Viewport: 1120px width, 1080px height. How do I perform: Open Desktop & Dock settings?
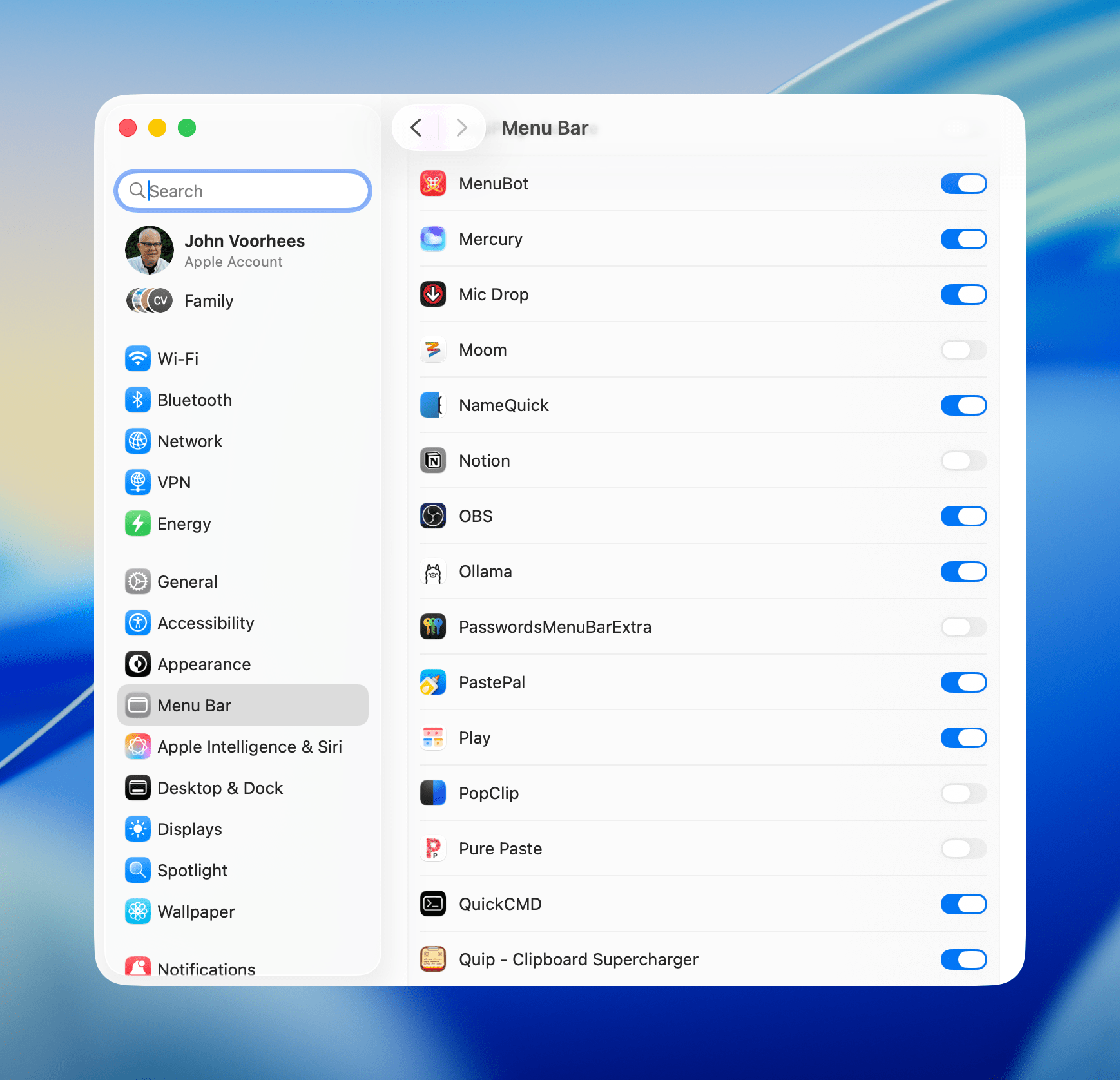tap(243, 788)
